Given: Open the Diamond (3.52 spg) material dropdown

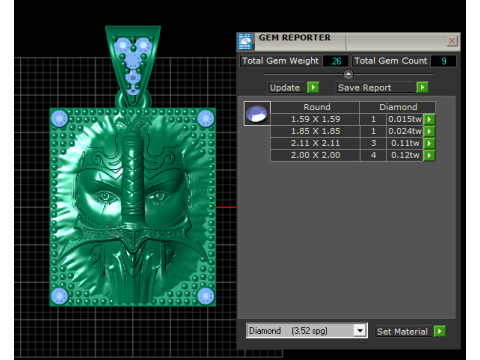Looking at the screenshot, I should (x=360, y=331).
